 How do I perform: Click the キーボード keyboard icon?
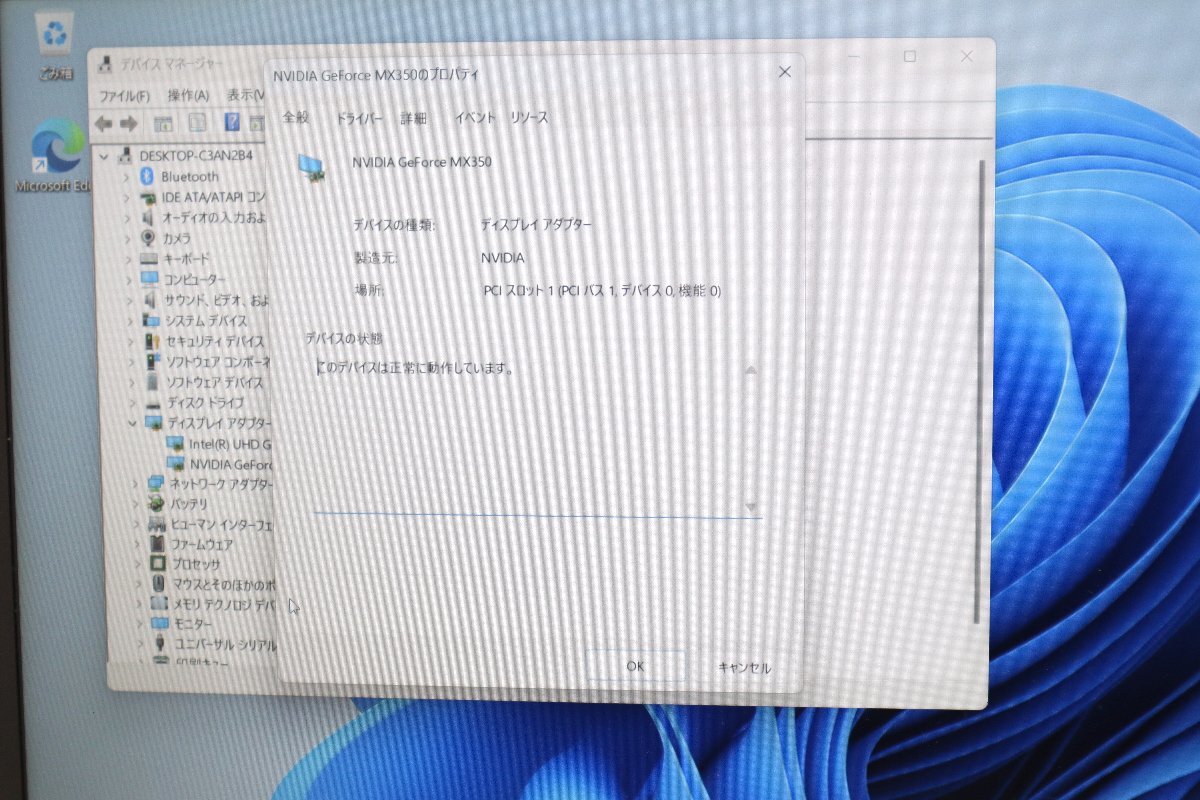pos(149,258)
